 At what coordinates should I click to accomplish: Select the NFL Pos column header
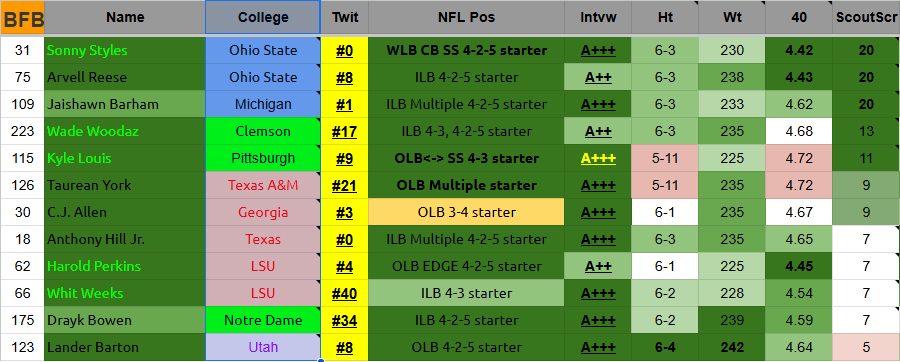coord(466,18)
